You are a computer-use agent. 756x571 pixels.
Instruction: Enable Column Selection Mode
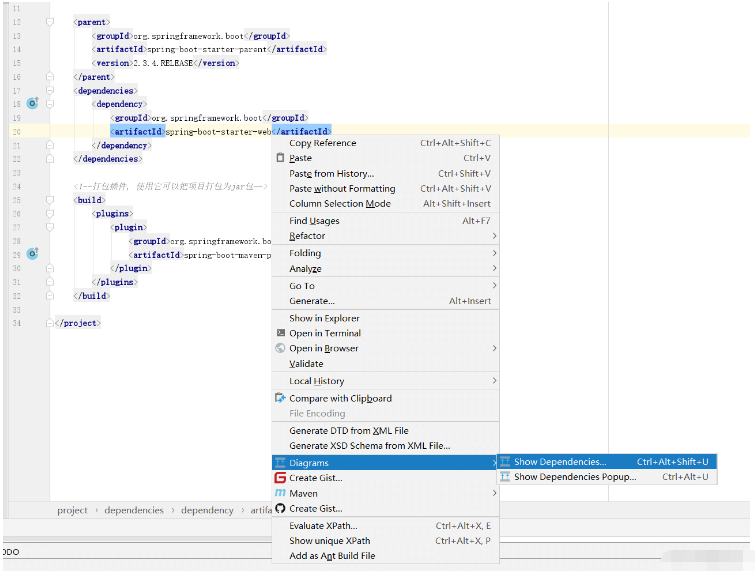[385, 204]
